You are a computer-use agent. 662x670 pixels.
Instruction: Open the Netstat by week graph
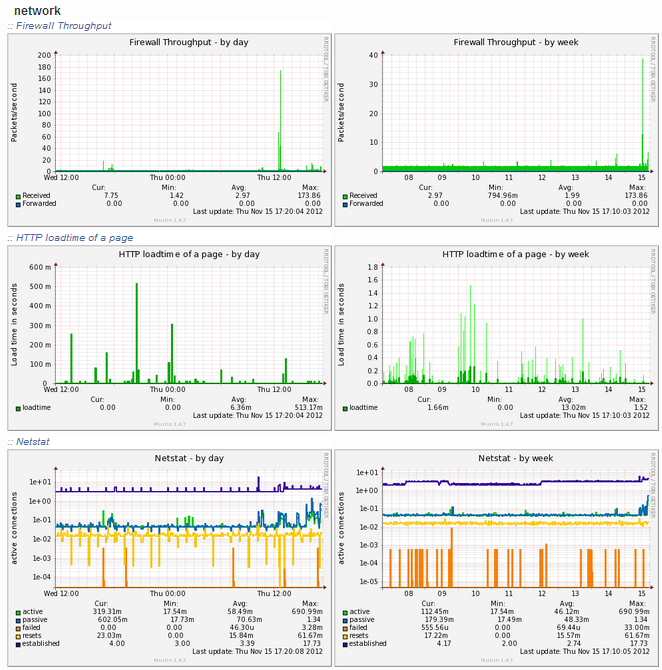click(496, 558)
